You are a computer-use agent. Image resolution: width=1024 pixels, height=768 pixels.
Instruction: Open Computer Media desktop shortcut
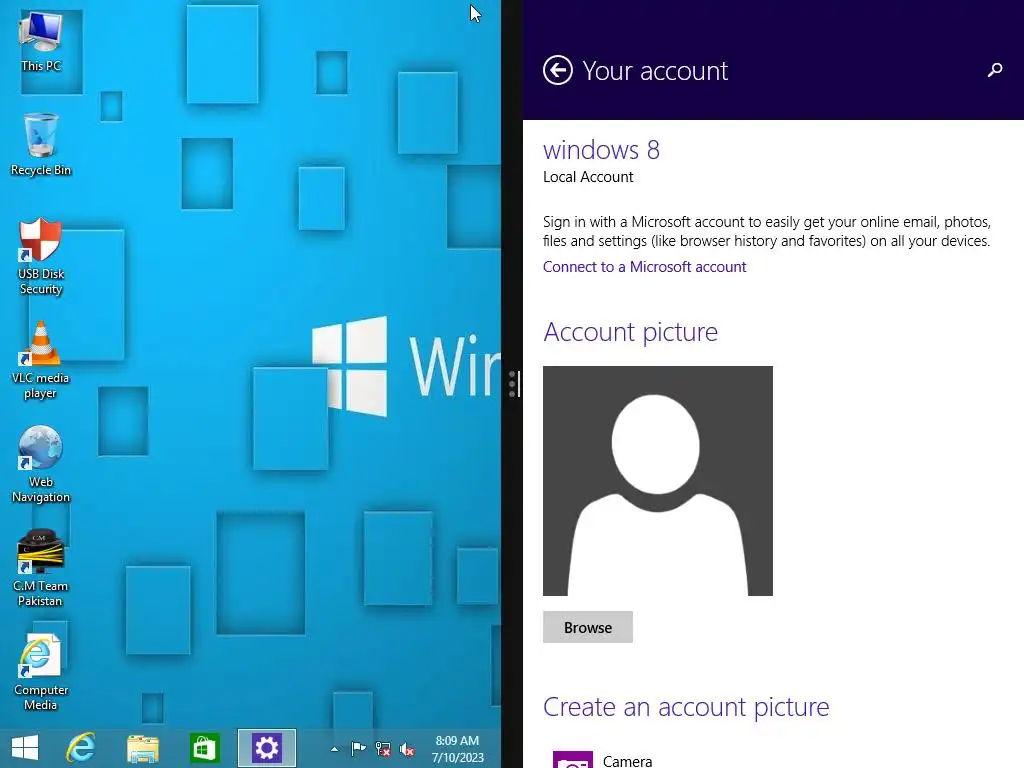coord(40,672)
